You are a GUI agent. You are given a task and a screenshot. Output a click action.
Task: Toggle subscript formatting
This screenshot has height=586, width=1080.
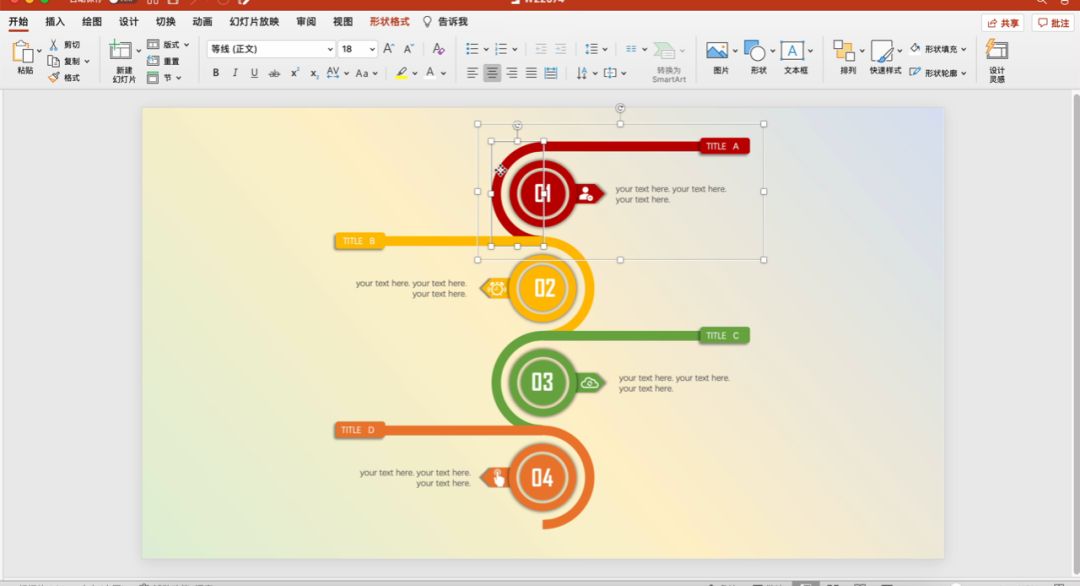[x=314, y=73]
